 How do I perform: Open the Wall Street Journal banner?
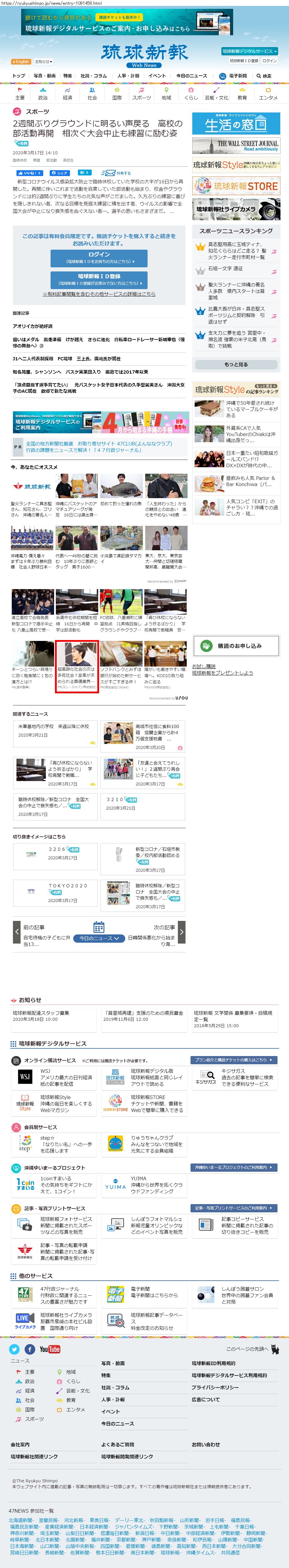(x=236, y=145)
